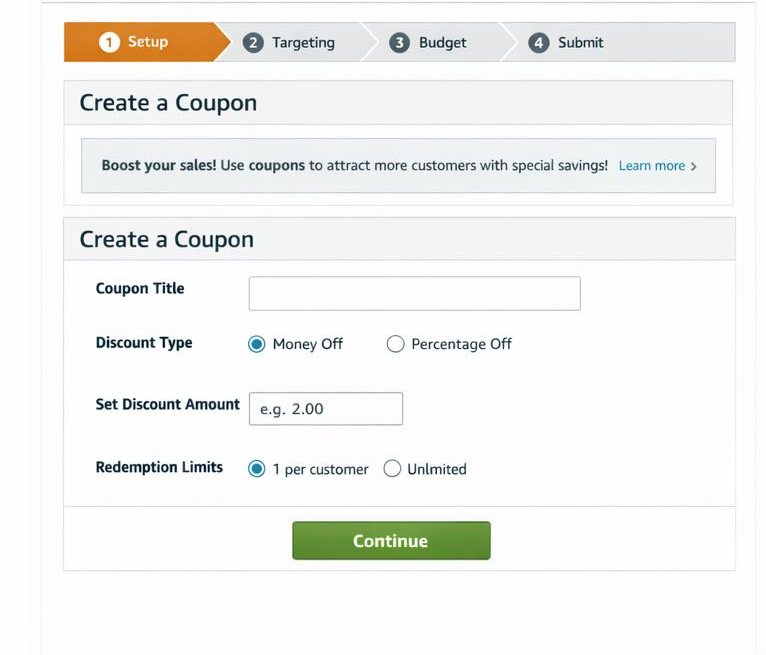This screenshot has height=655, width=766.
Task: Click the number 1 circle badge
Action: coord(109,42)
